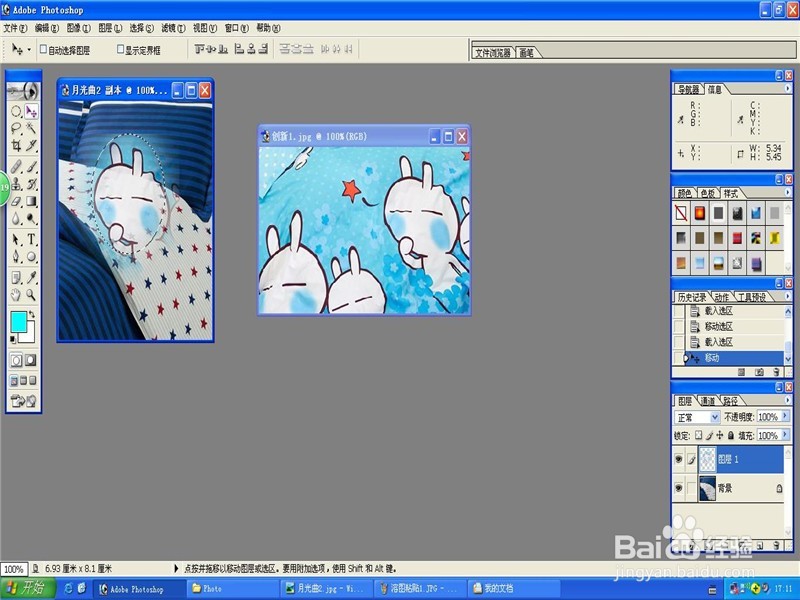This screenshot has width=800, height=600.
Task: Open the 开始 Start button
Action: 28,588
